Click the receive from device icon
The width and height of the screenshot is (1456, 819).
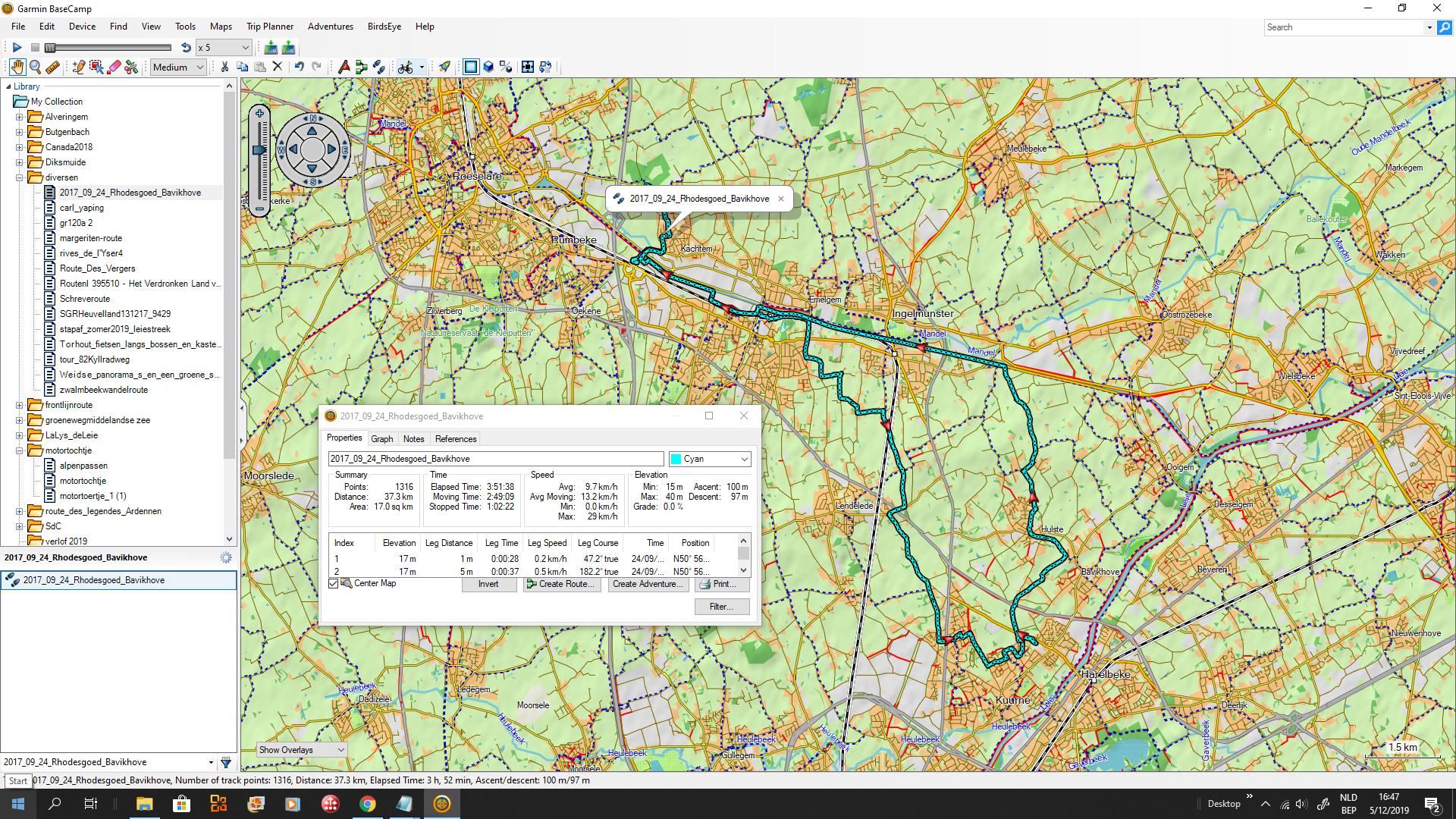[288, 48]
